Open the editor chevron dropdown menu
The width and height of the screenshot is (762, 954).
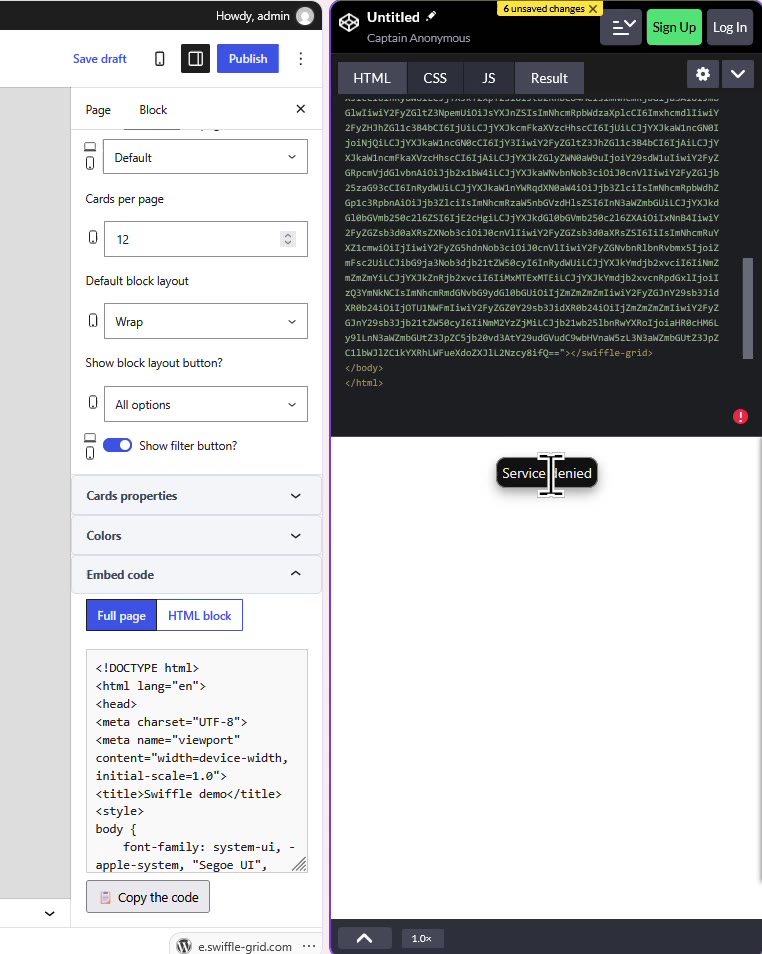(x=738, y=74)
